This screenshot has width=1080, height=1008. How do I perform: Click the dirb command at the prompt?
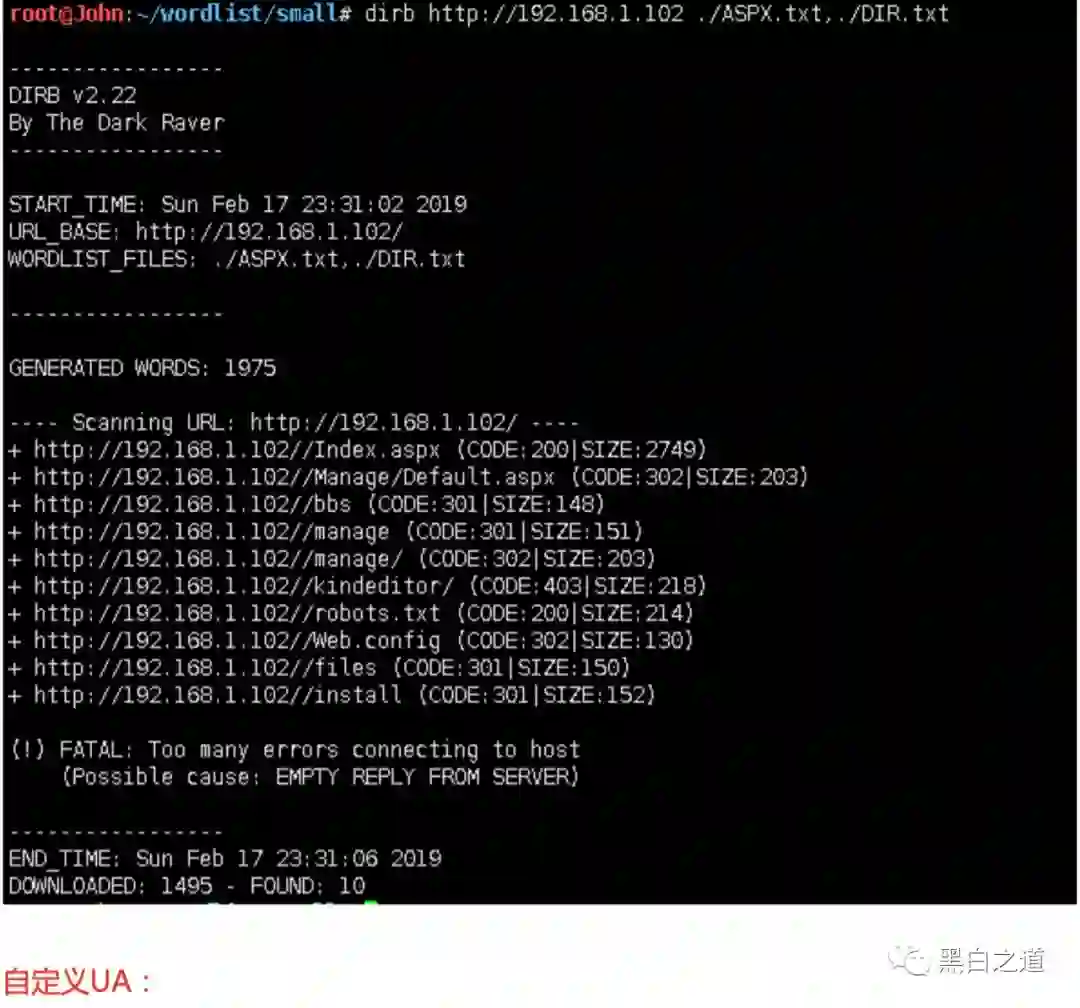pyautogui.click(x=656, y=14)
